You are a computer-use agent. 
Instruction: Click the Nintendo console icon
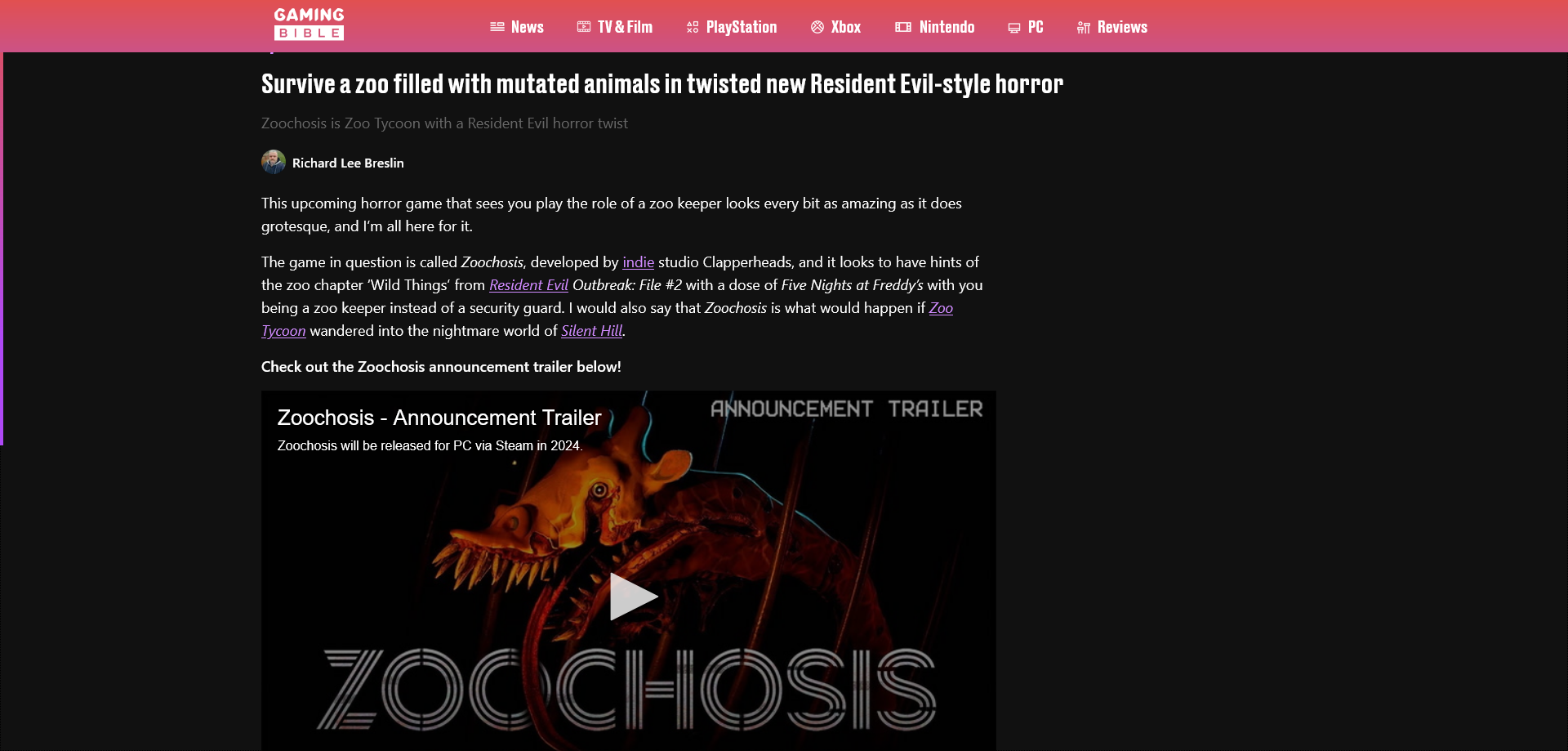point(903,27)
